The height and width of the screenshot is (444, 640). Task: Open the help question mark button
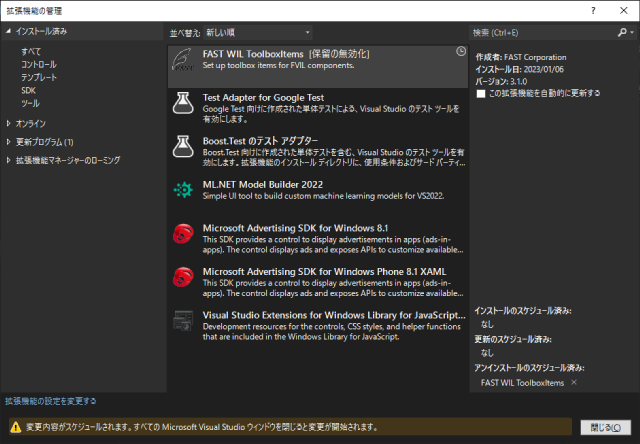593,11
